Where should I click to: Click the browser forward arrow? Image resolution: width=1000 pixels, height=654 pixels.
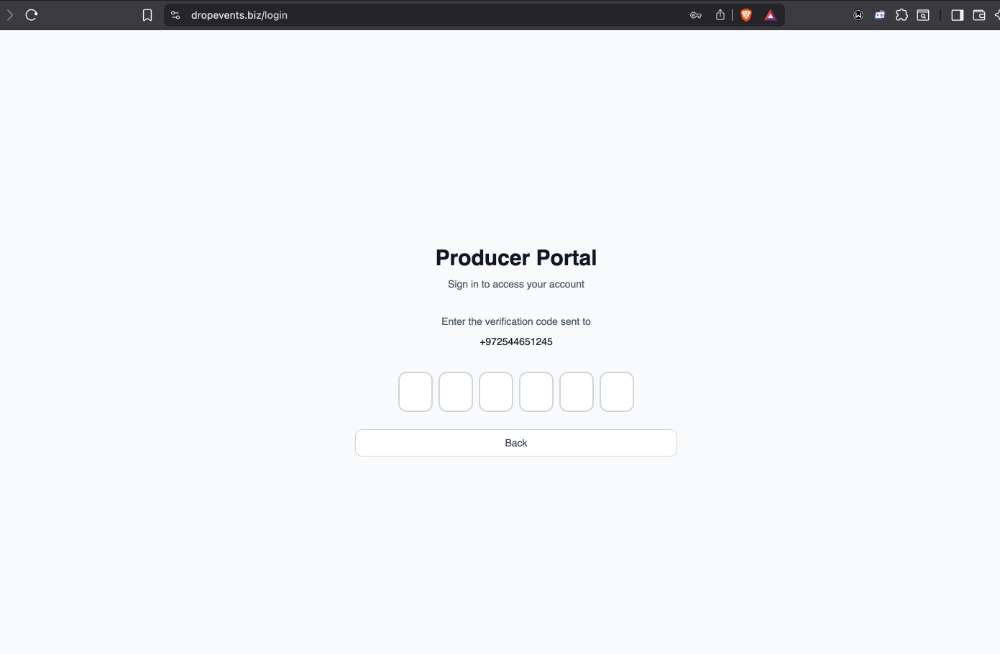point(10,15)
